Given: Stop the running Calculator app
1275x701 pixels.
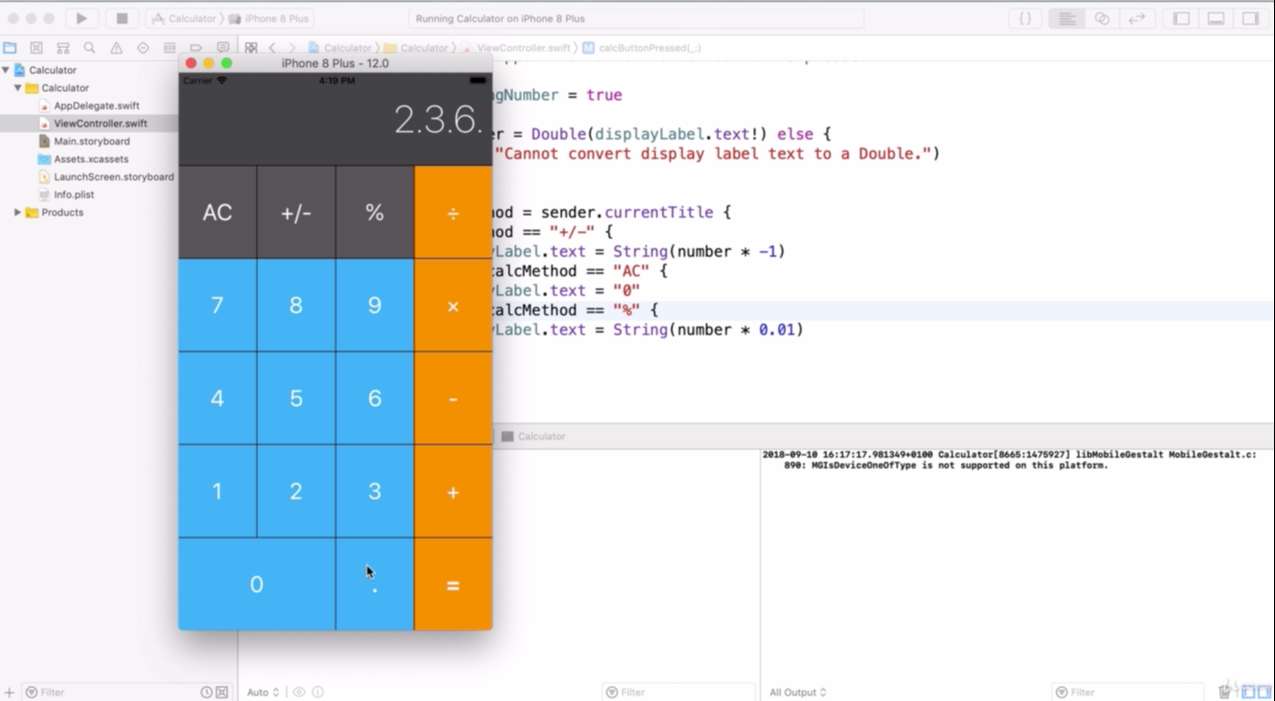Looking at the screenshot, I should [x=122, y=18].
